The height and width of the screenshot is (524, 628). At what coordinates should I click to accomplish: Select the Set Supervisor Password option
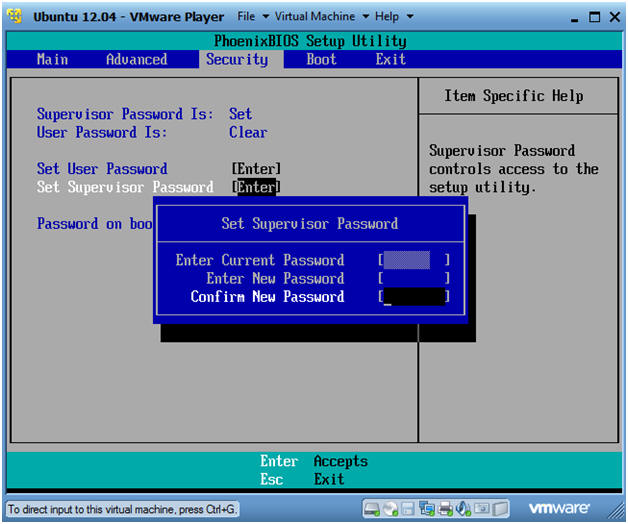(125, 187)
